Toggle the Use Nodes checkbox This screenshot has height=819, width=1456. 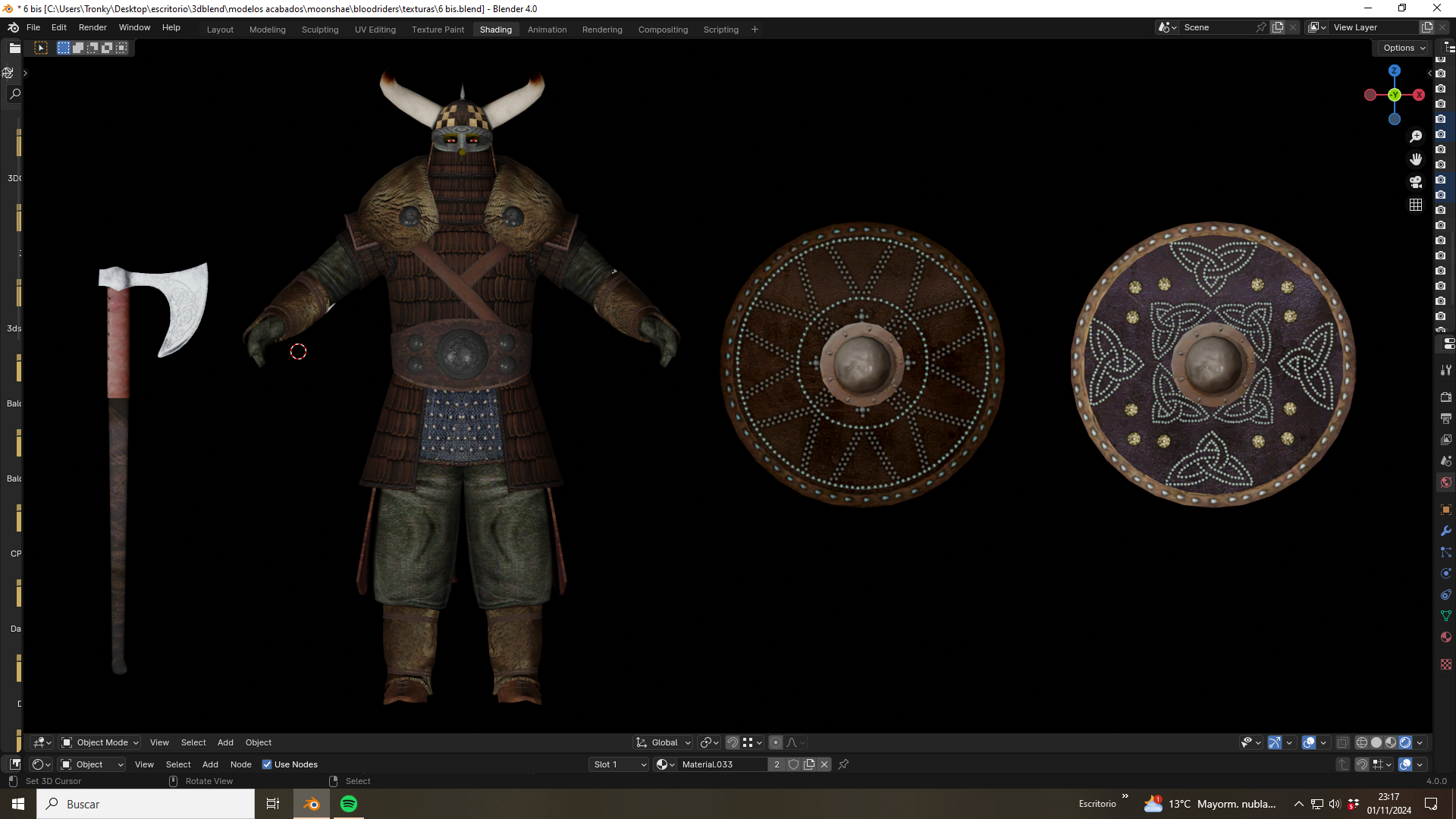(x=267, y=764)
